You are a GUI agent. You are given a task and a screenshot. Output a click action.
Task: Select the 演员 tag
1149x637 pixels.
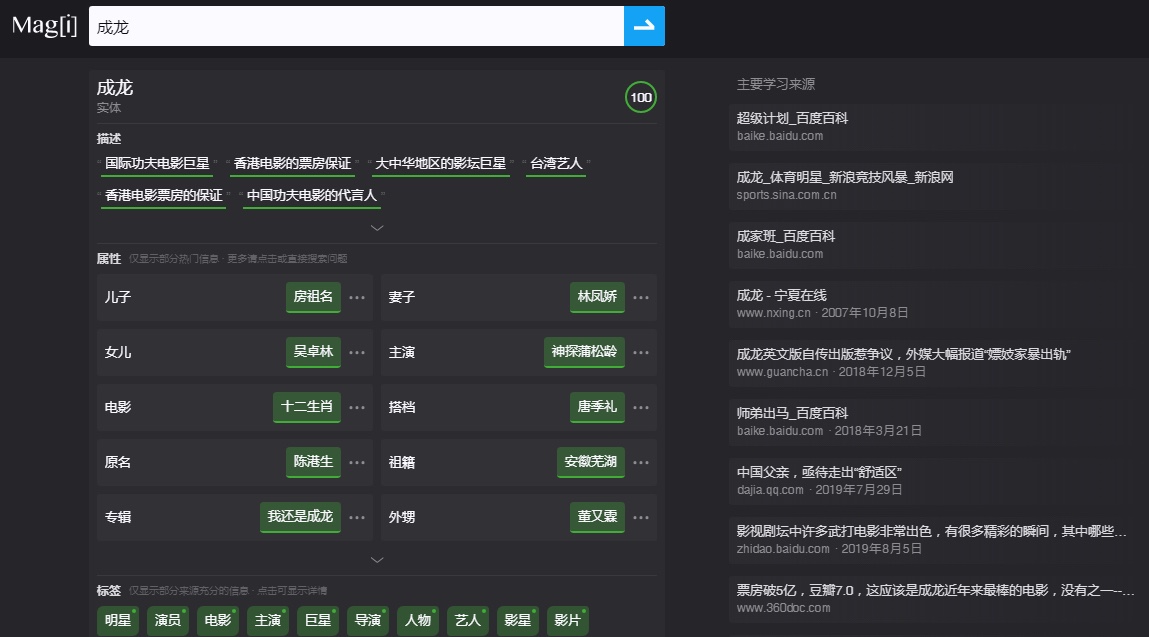[168, 621]
